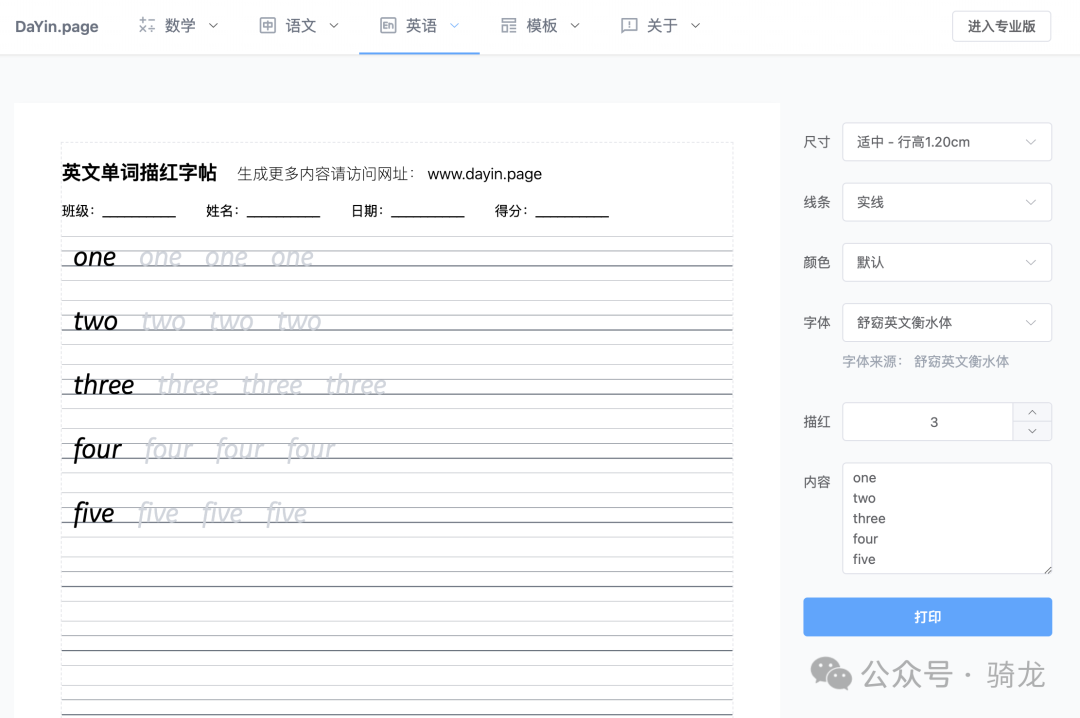The width and height of the screenshot is (1080, 718).
Task: Open the 线条 dropdown showing 实线
Action: (x=946, y=202)
